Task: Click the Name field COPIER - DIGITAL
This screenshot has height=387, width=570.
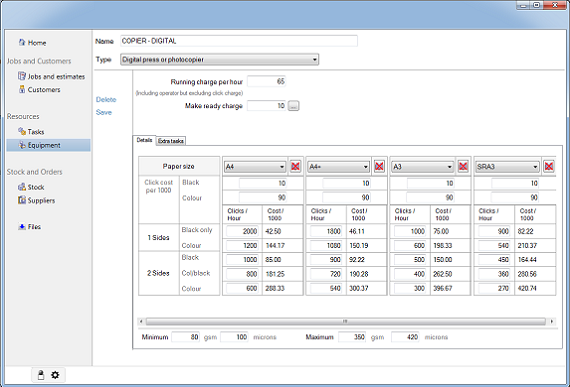Action: (x=239, y=41)
